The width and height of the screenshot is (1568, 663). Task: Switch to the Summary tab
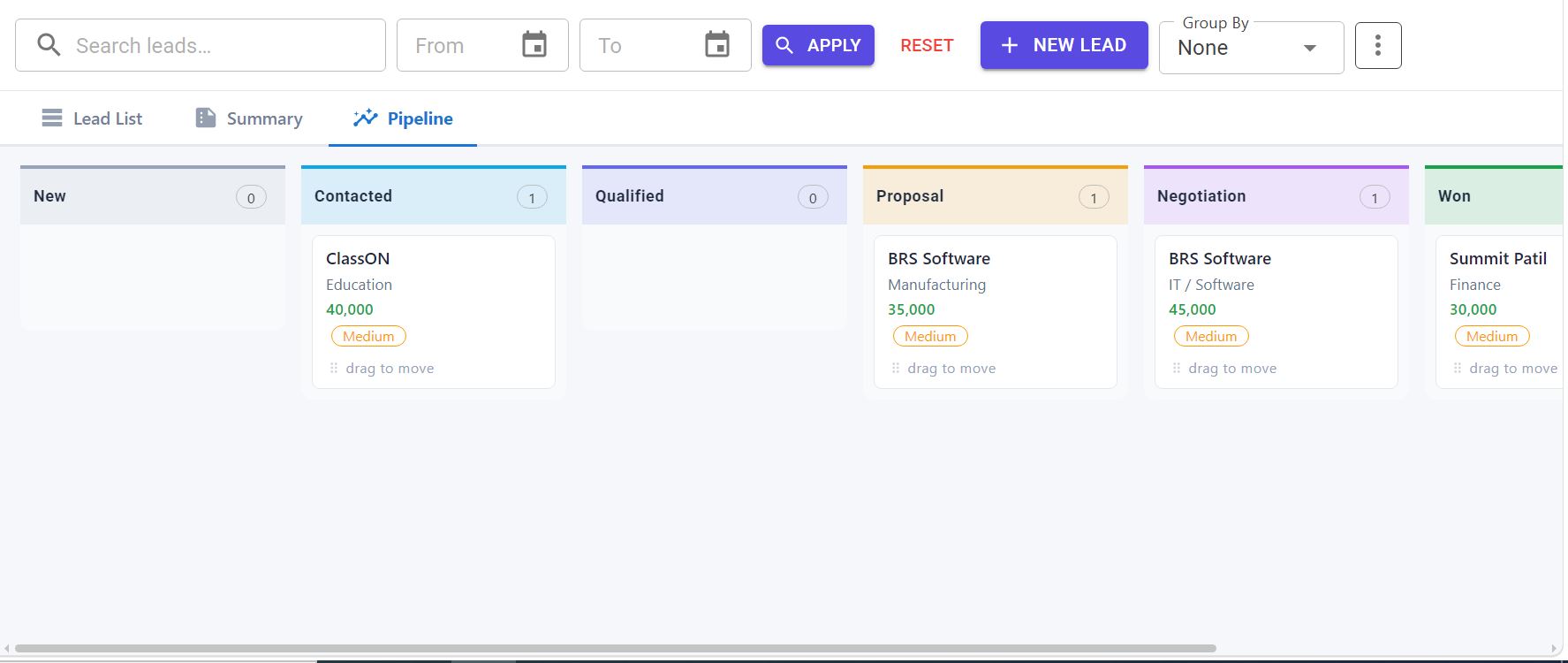click(x=249, y=118)
